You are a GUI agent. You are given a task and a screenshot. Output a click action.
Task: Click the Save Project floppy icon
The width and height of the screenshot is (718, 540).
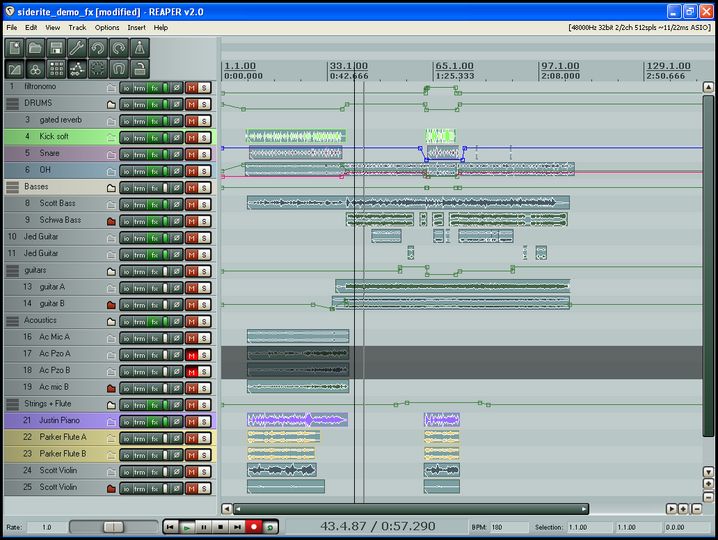(x=56, y=48)
